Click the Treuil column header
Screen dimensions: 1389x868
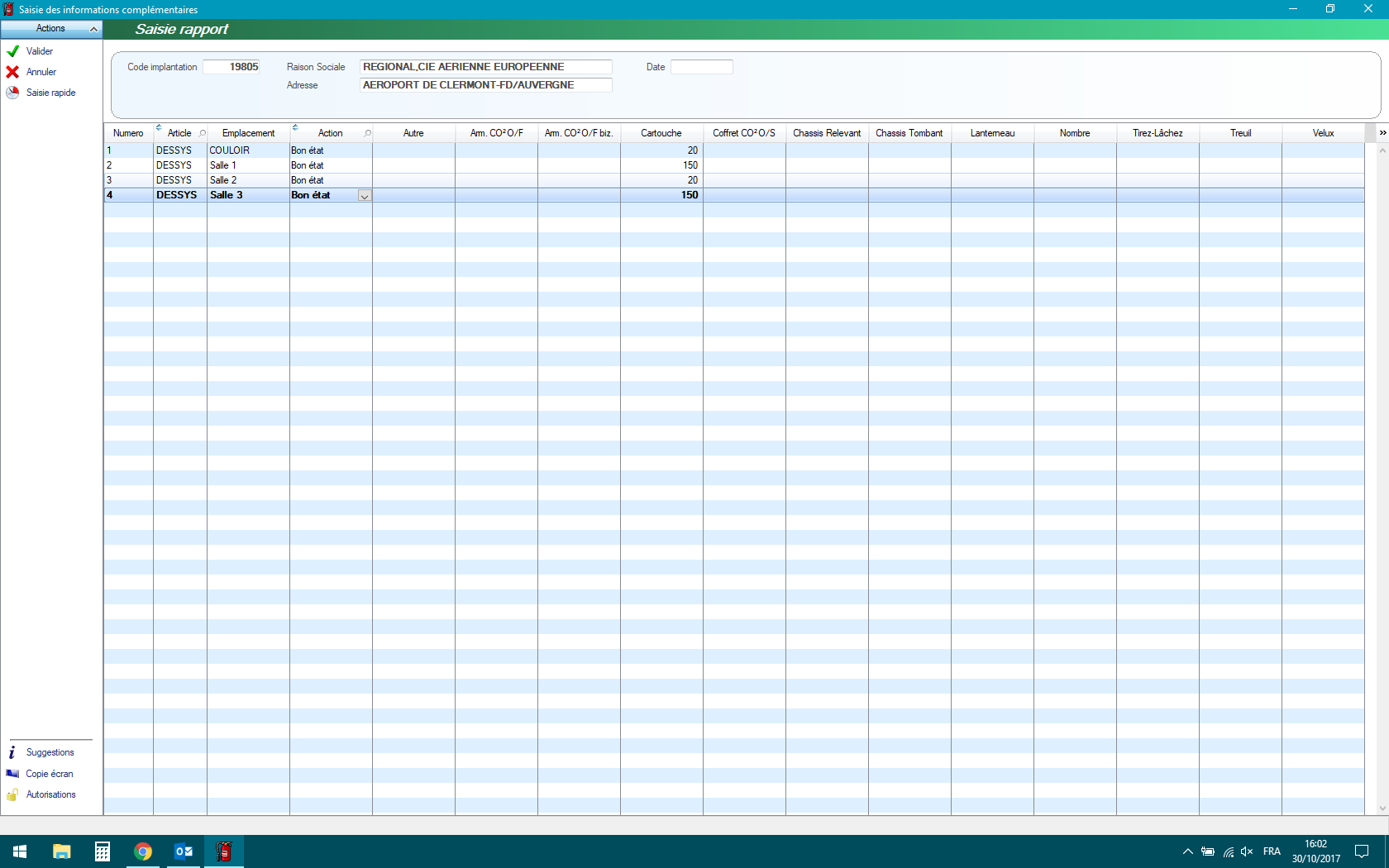coord(1240,133)
